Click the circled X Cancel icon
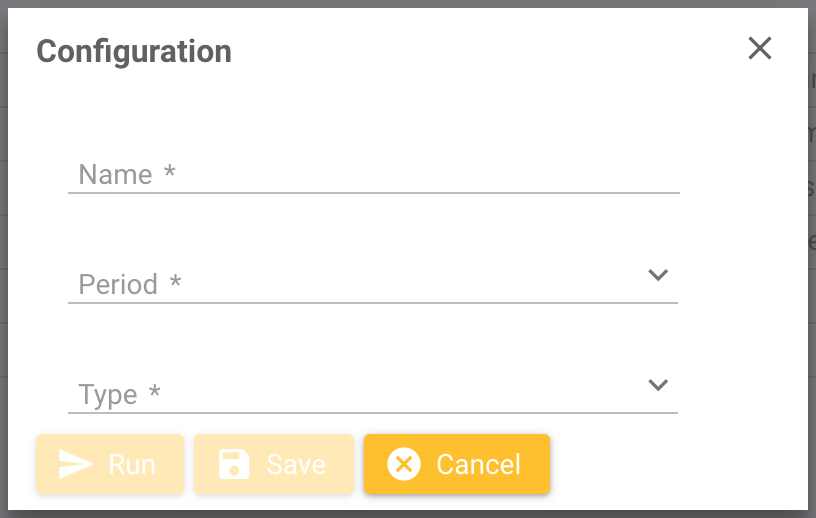This screenshot has height=518, width=816. [x=404, y=464]
